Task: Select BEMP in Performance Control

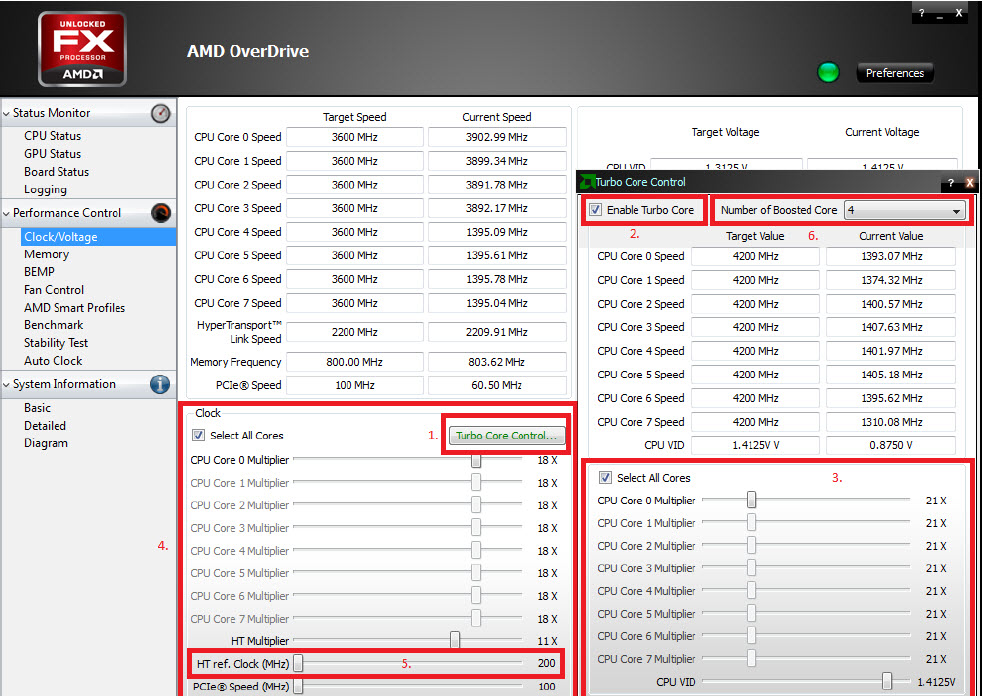Action: coord(39,272)
